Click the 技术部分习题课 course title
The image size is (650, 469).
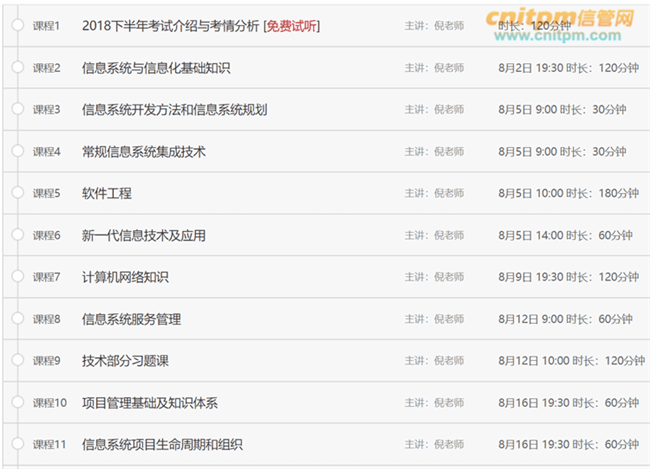coord(125,360)
